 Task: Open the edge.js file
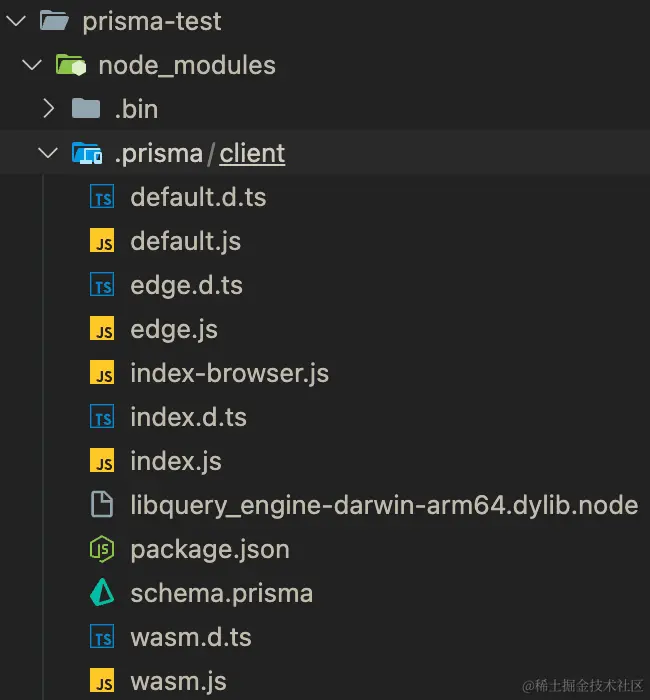[x=174, y=330]
